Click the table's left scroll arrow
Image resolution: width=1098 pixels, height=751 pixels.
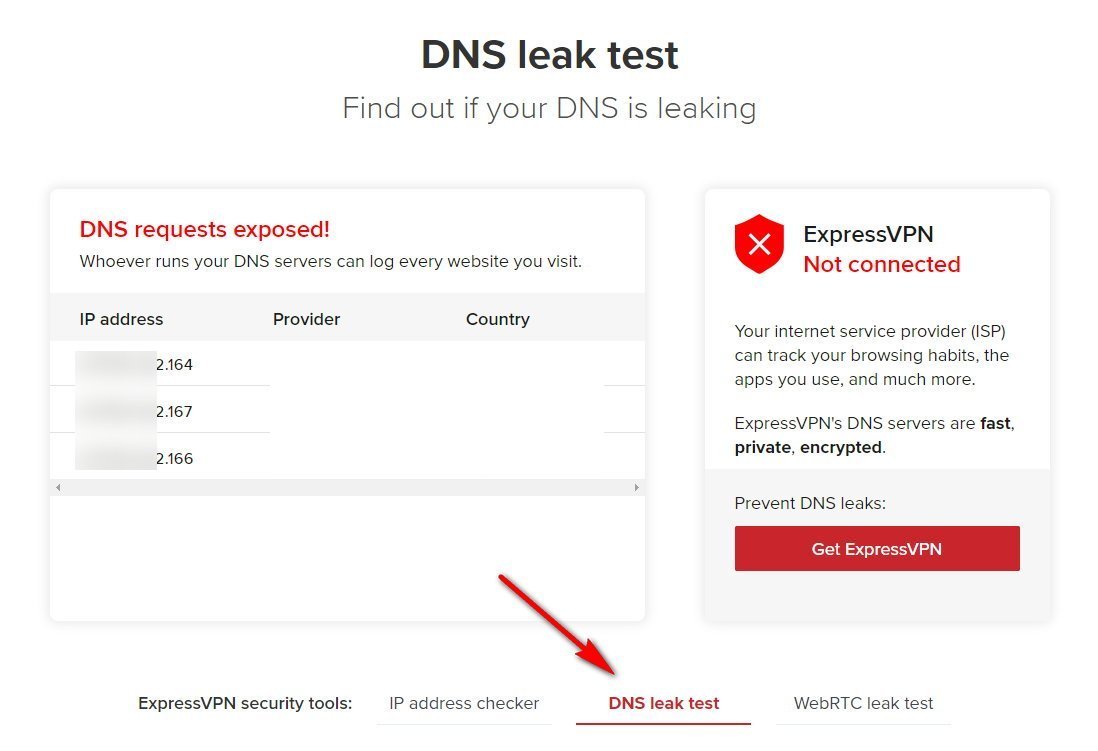pos(58,488)
